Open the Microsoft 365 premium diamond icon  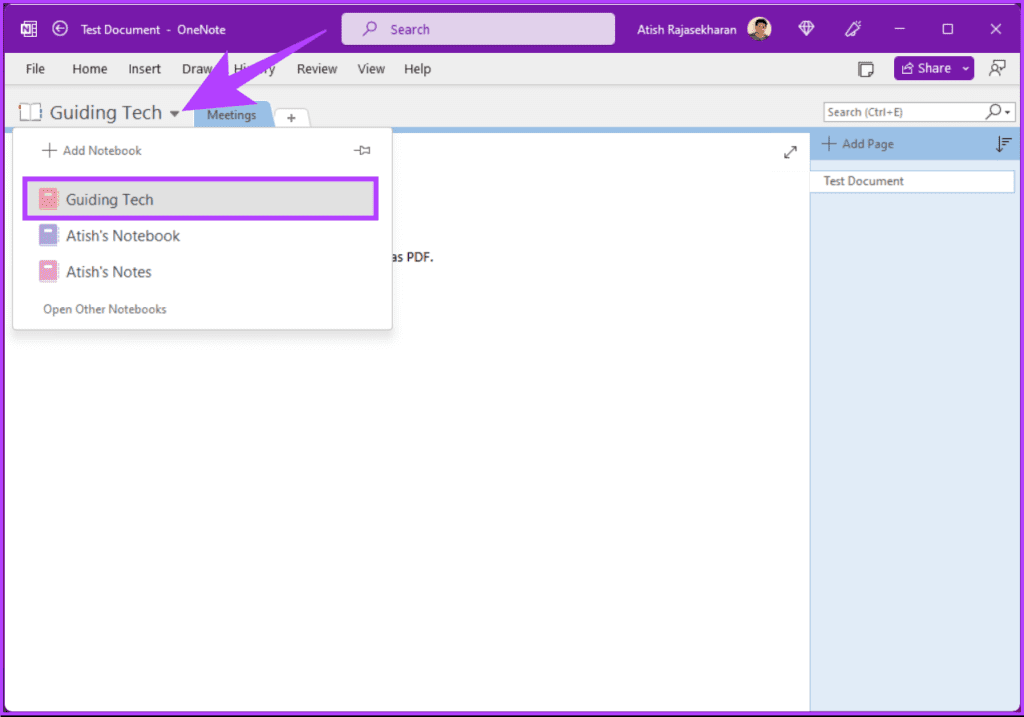pyautogui.click(x=807, y=29)
